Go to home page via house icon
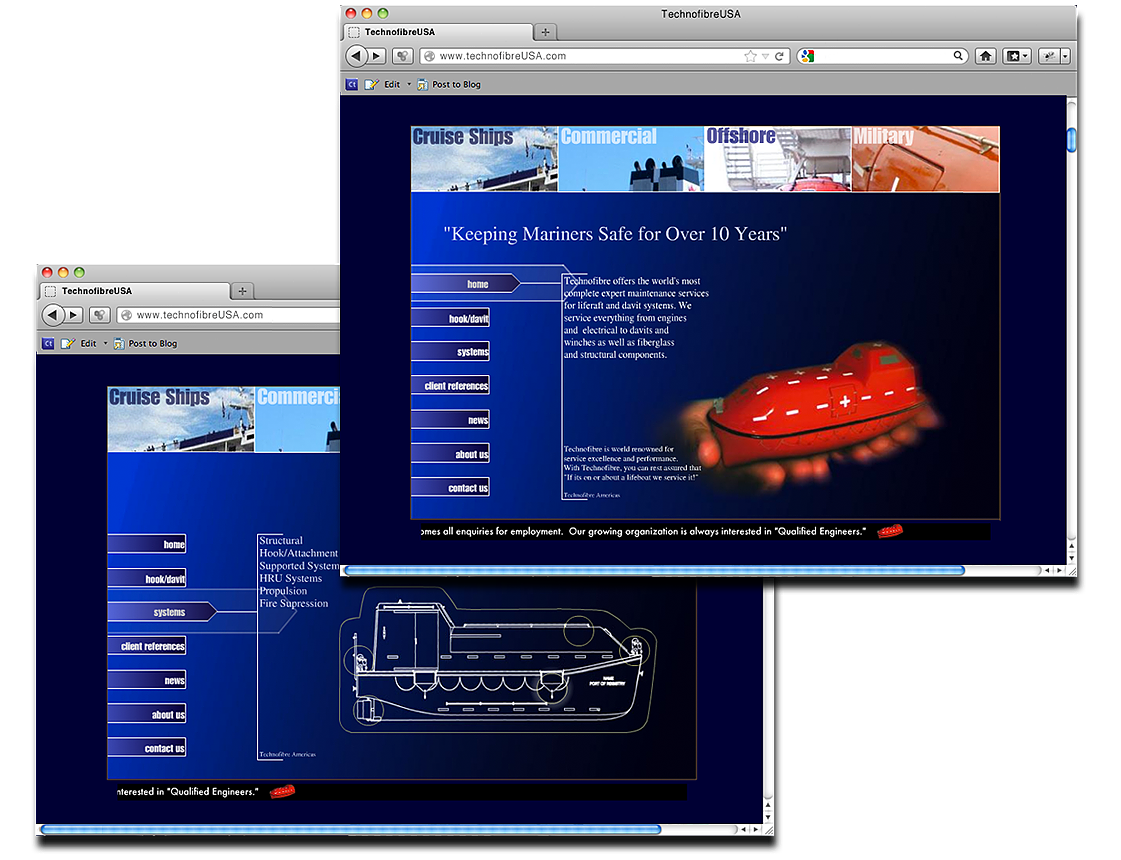The image size is (1121, 860). 986,56
